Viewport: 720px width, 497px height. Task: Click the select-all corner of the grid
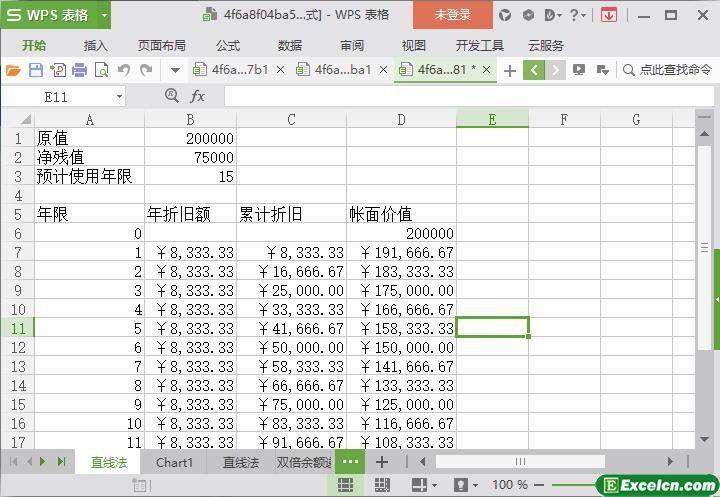[25, 119]
